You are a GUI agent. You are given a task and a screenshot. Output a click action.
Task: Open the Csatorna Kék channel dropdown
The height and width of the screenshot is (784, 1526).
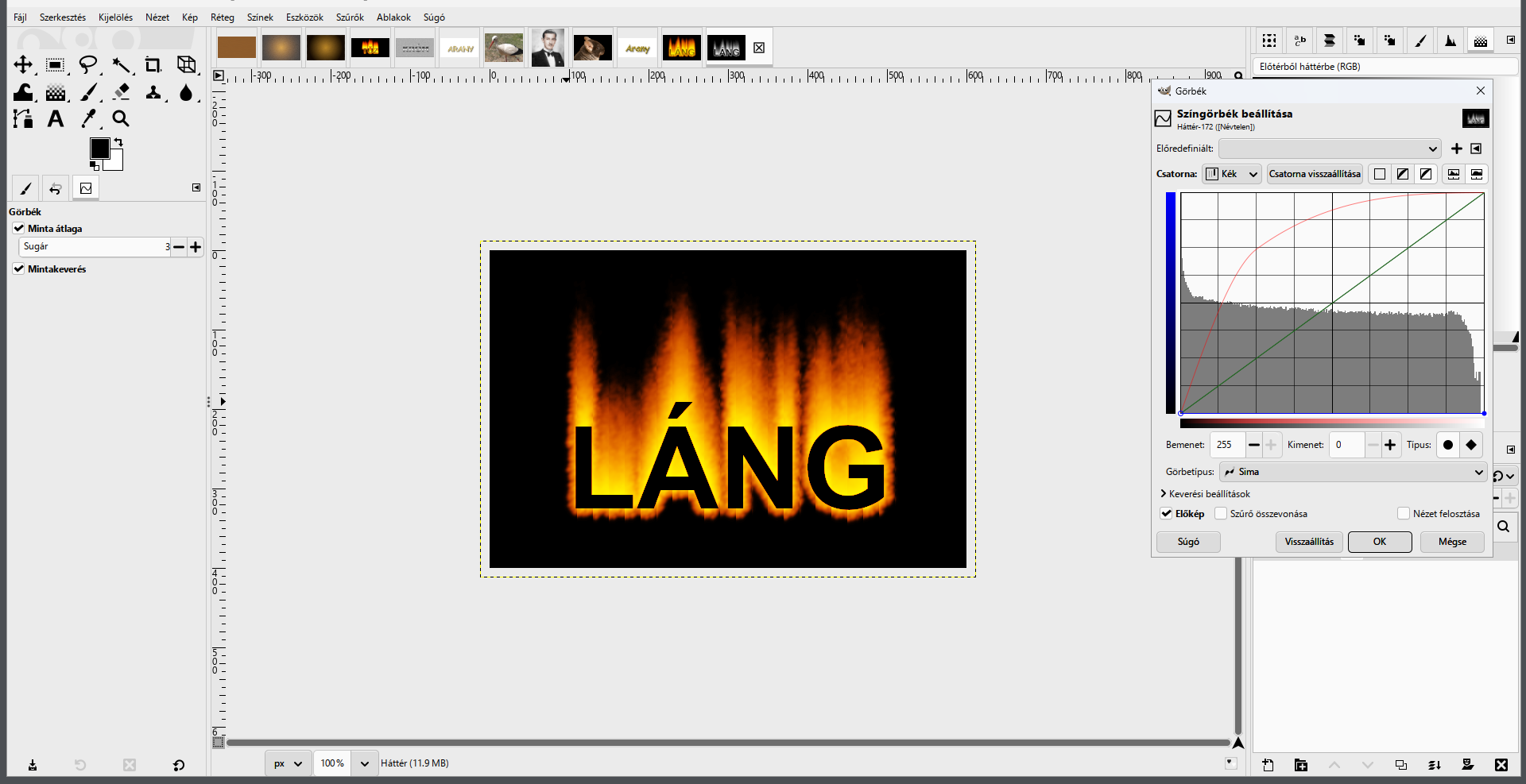coord(1231,174)
